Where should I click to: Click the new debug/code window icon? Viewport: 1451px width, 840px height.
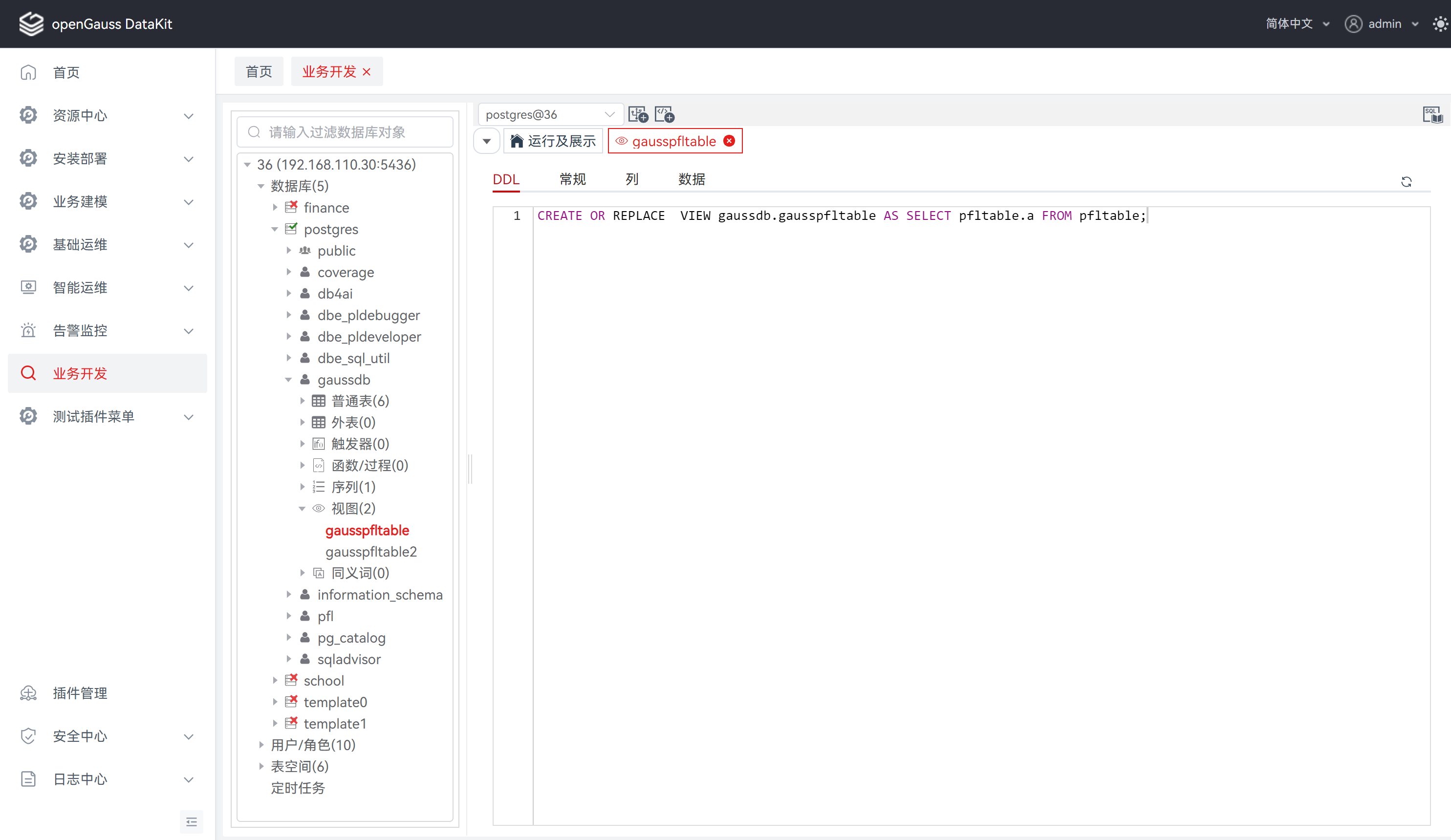[665, 114]
